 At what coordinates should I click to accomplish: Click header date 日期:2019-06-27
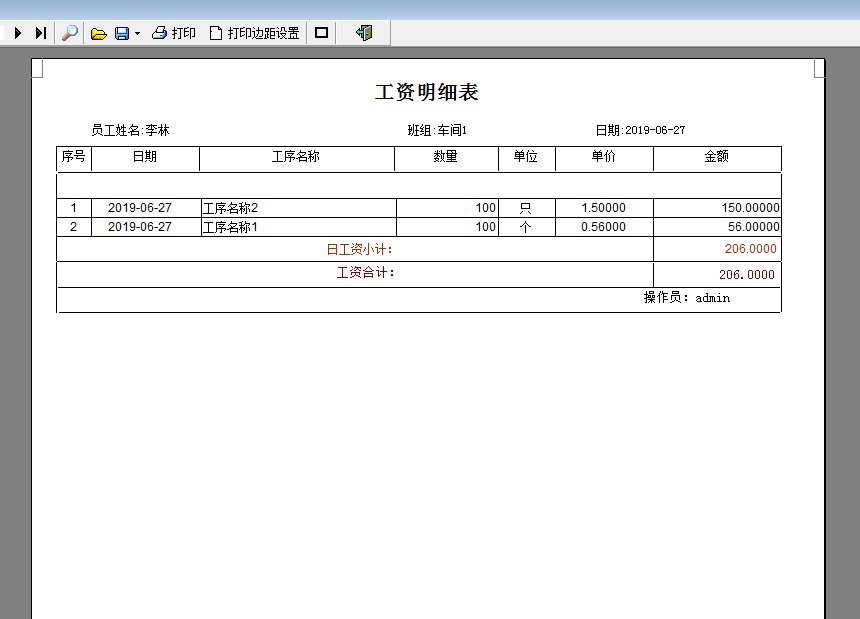[x=640, y=130]
